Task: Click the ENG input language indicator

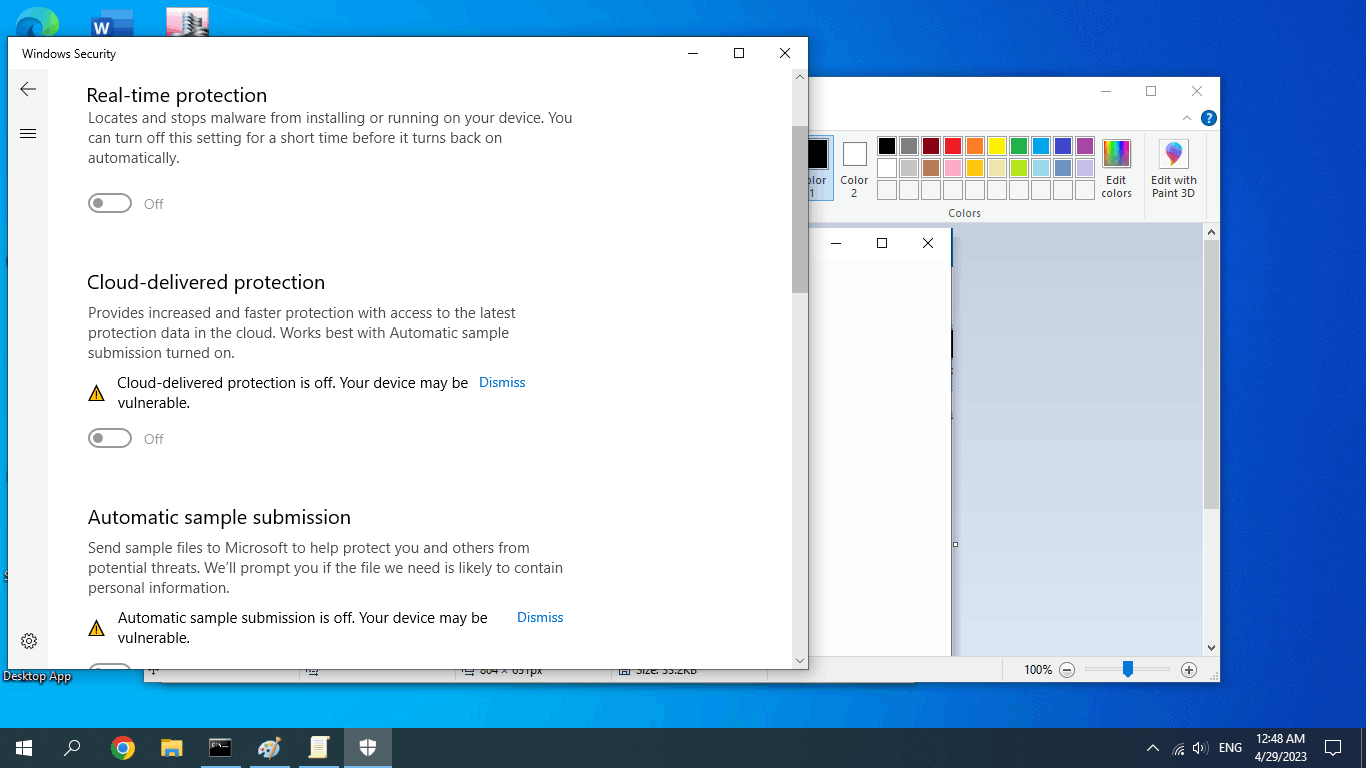Action: [x=1231, y=748]
